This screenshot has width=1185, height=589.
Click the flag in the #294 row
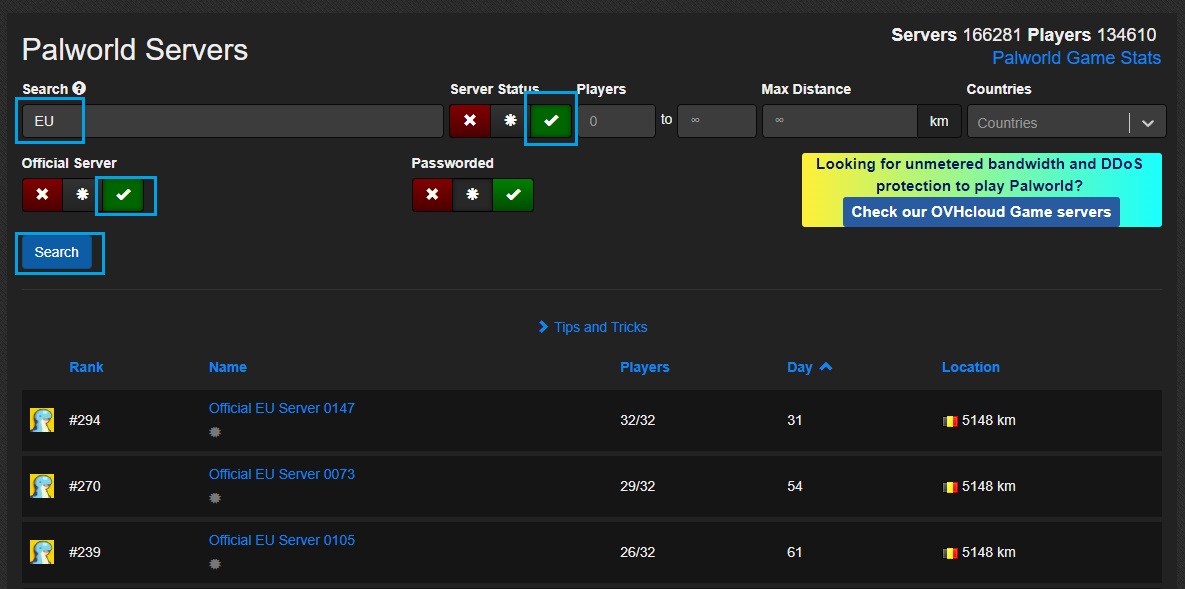tap(950, 421)
